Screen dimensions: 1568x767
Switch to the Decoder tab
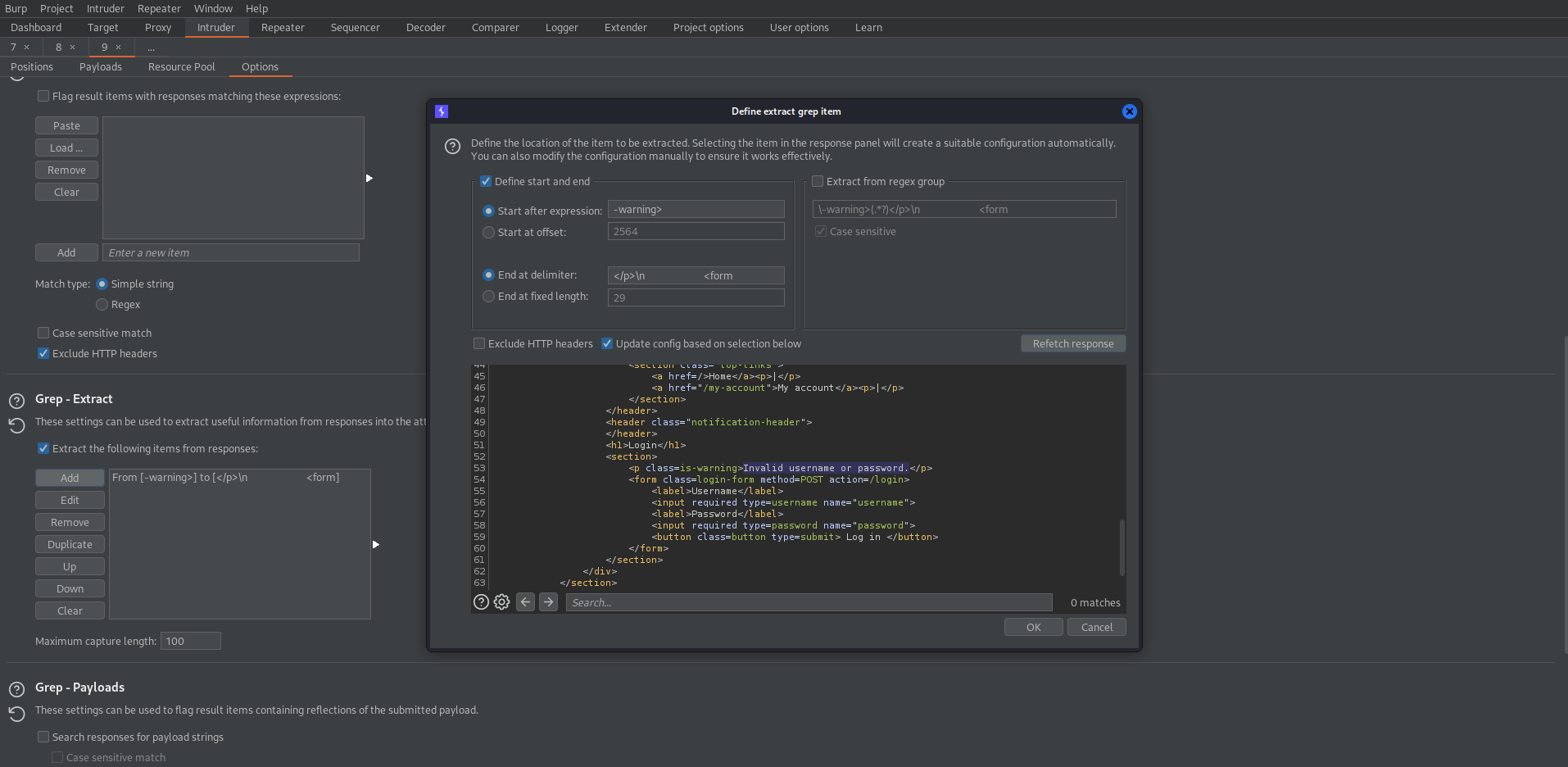coord(426,27)
